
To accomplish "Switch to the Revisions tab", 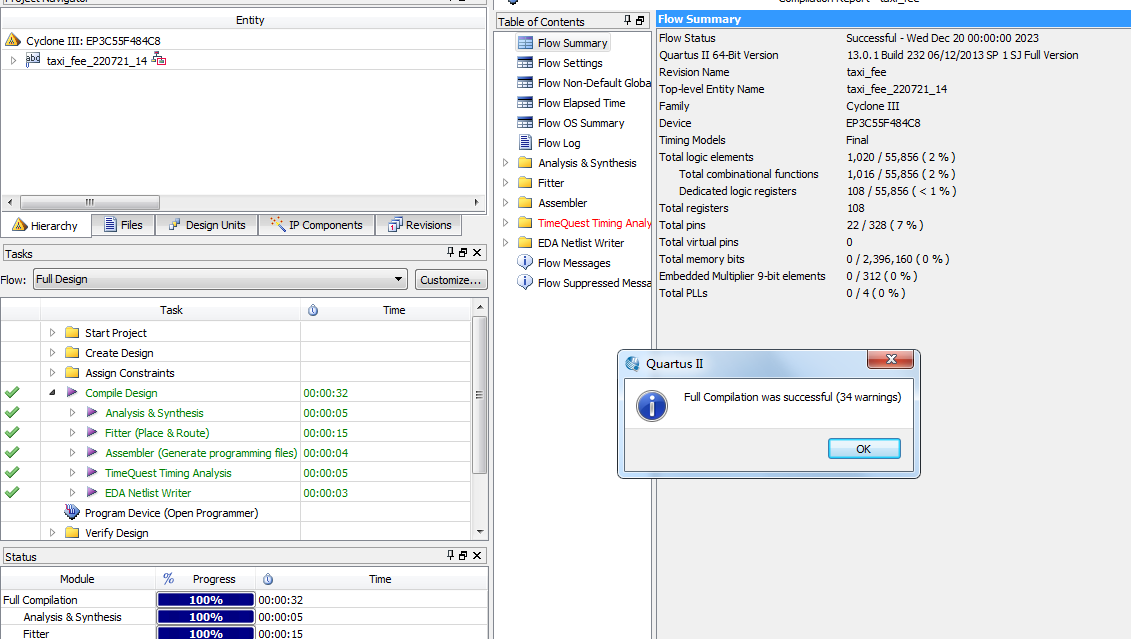I will 420,225.
